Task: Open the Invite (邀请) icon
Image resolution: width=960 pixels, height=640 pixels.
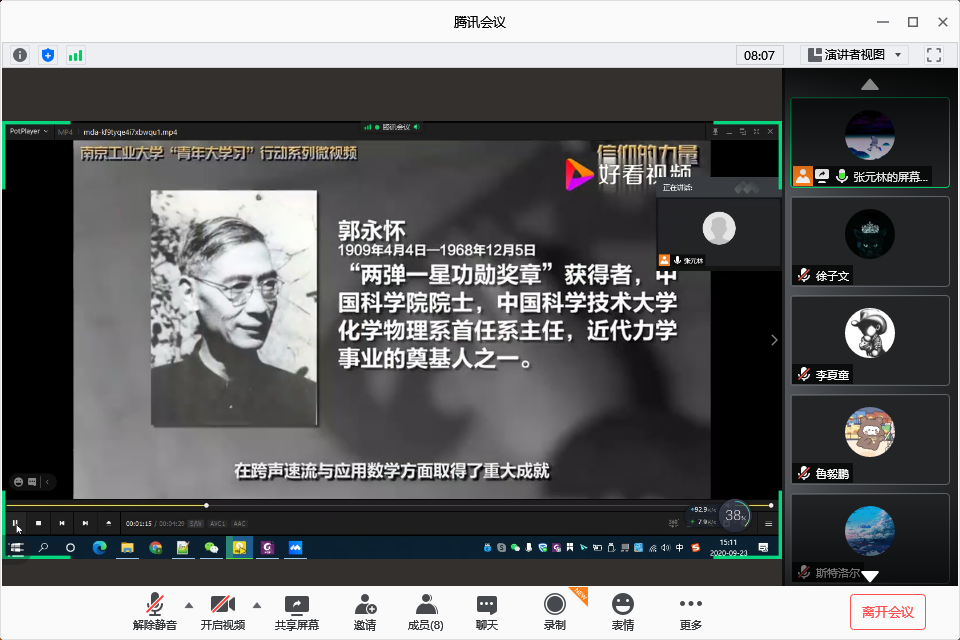Action: click(x=365, y=611)
